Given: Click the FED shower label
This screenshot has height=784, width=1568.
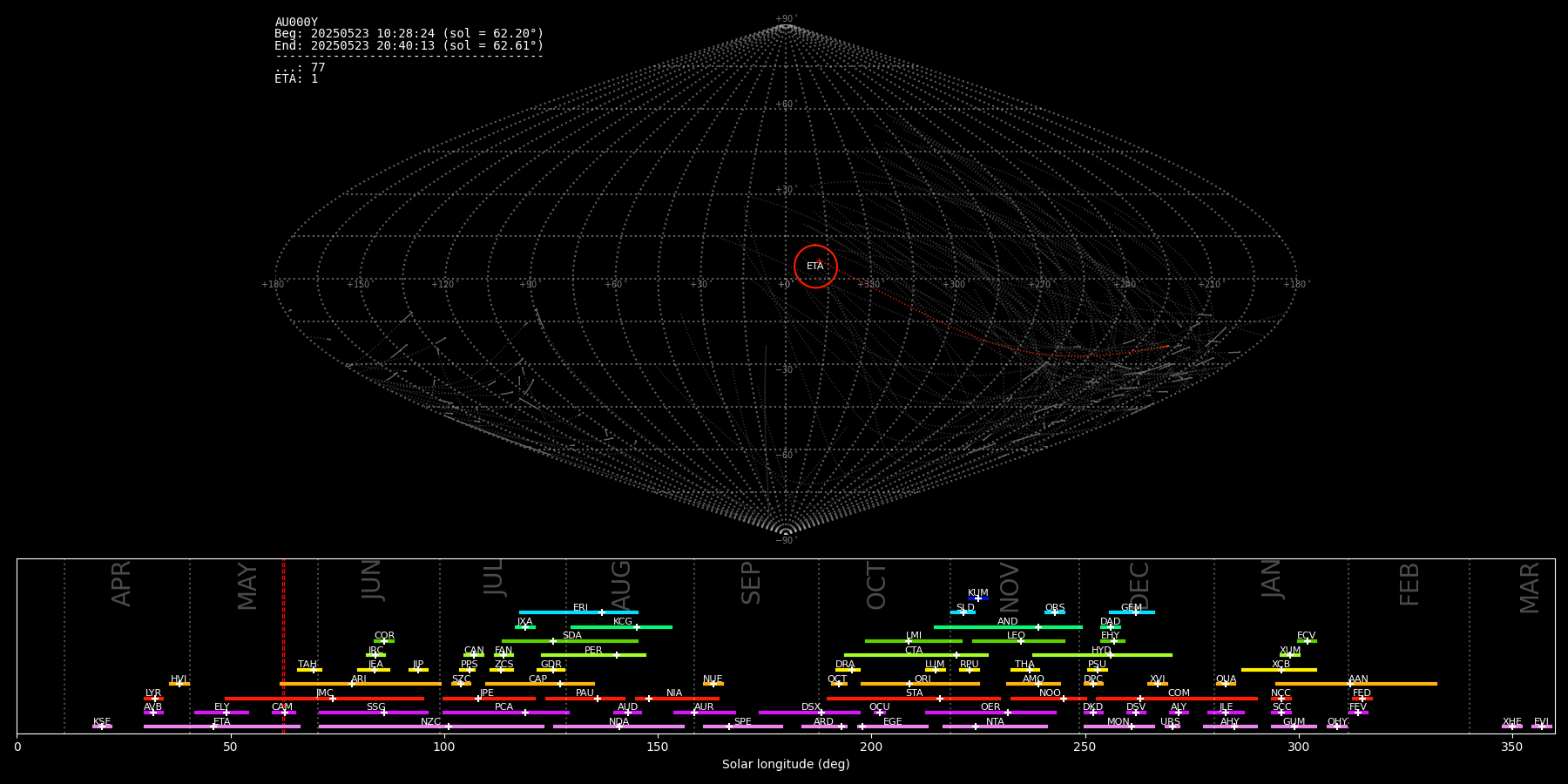Looking at the screenshot, I should point(1362,693).
